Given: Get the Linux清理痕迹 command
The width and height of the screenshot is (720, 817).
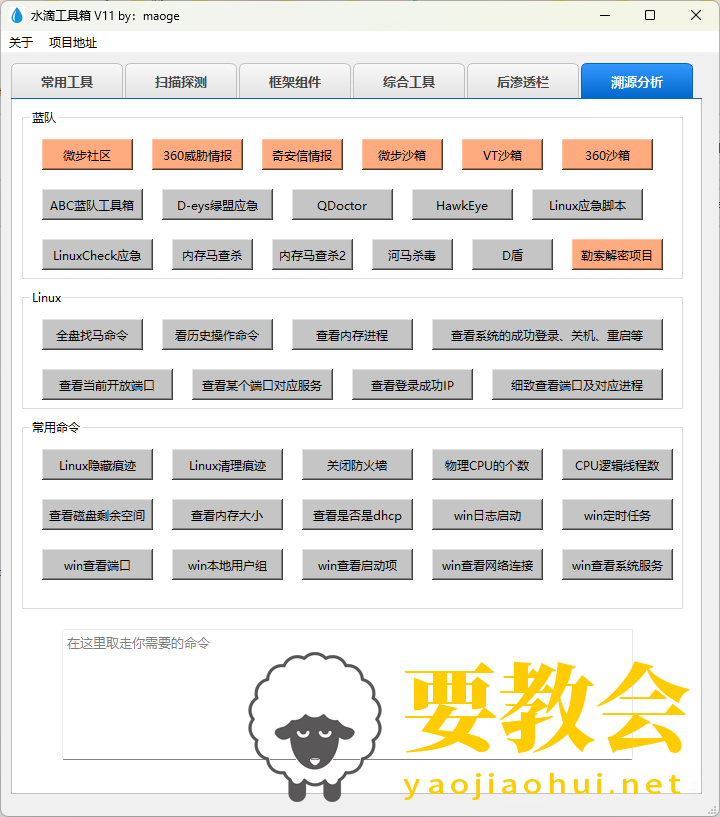Looking at the screenshot, I should [227, 465].
